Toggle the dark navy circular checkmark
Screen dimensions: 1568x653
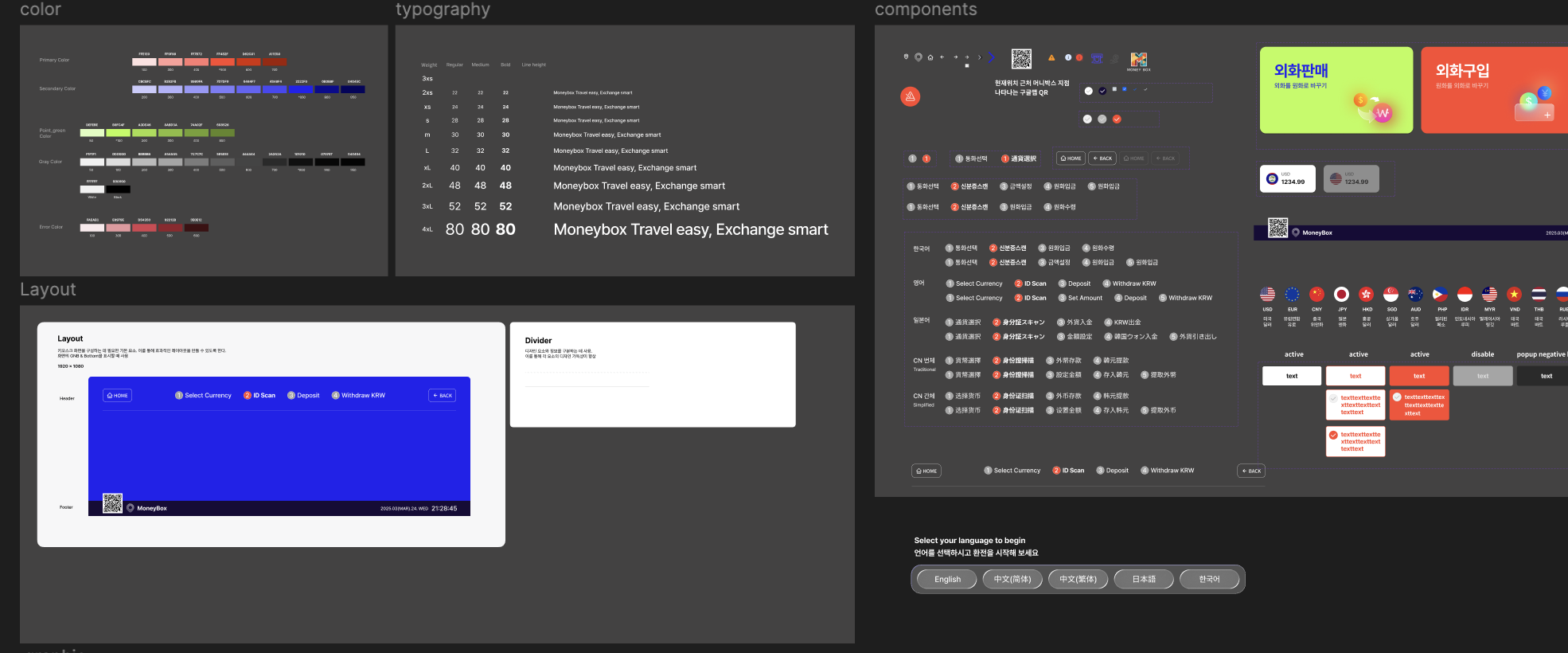[1102, 91]
